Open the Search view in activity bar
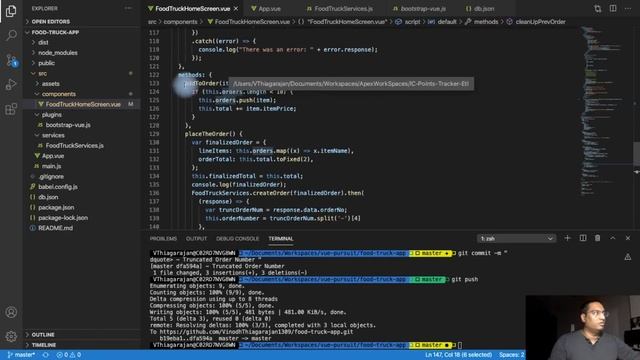 point(11,36)
